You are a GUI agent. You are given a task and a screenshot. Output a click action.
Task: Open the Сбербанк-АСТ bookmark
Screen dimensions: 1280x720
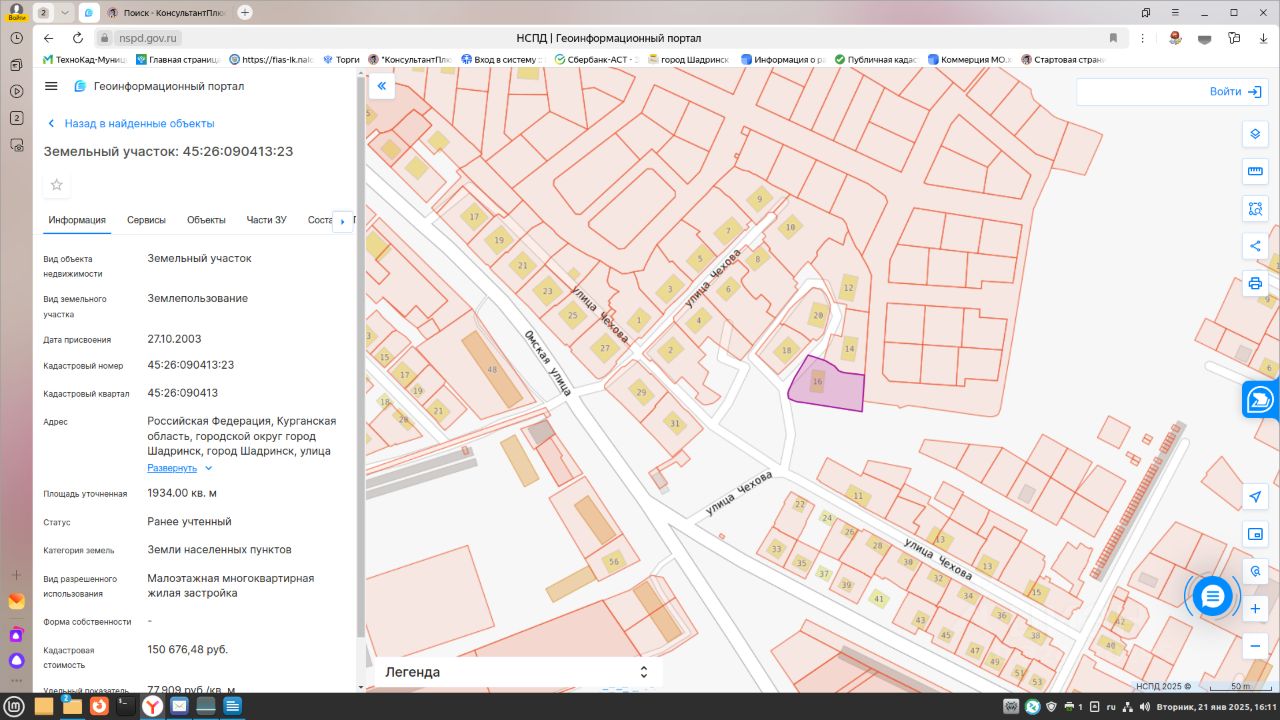597,60
